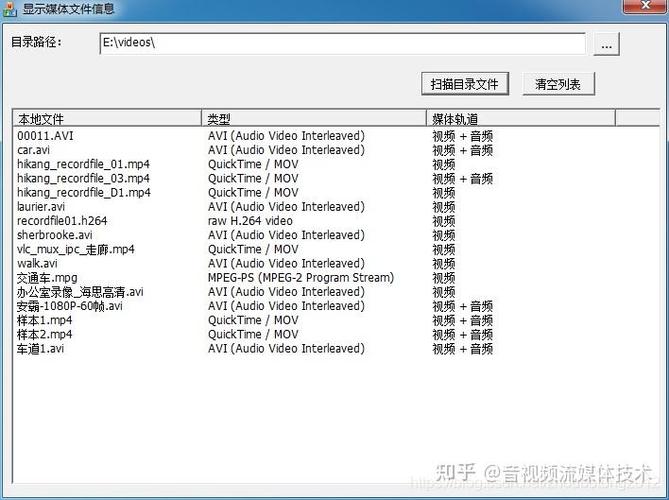Screen dimensions: 669x500
Task: Click the AVI type cell of walk.avi
Action: coord(286,263)
